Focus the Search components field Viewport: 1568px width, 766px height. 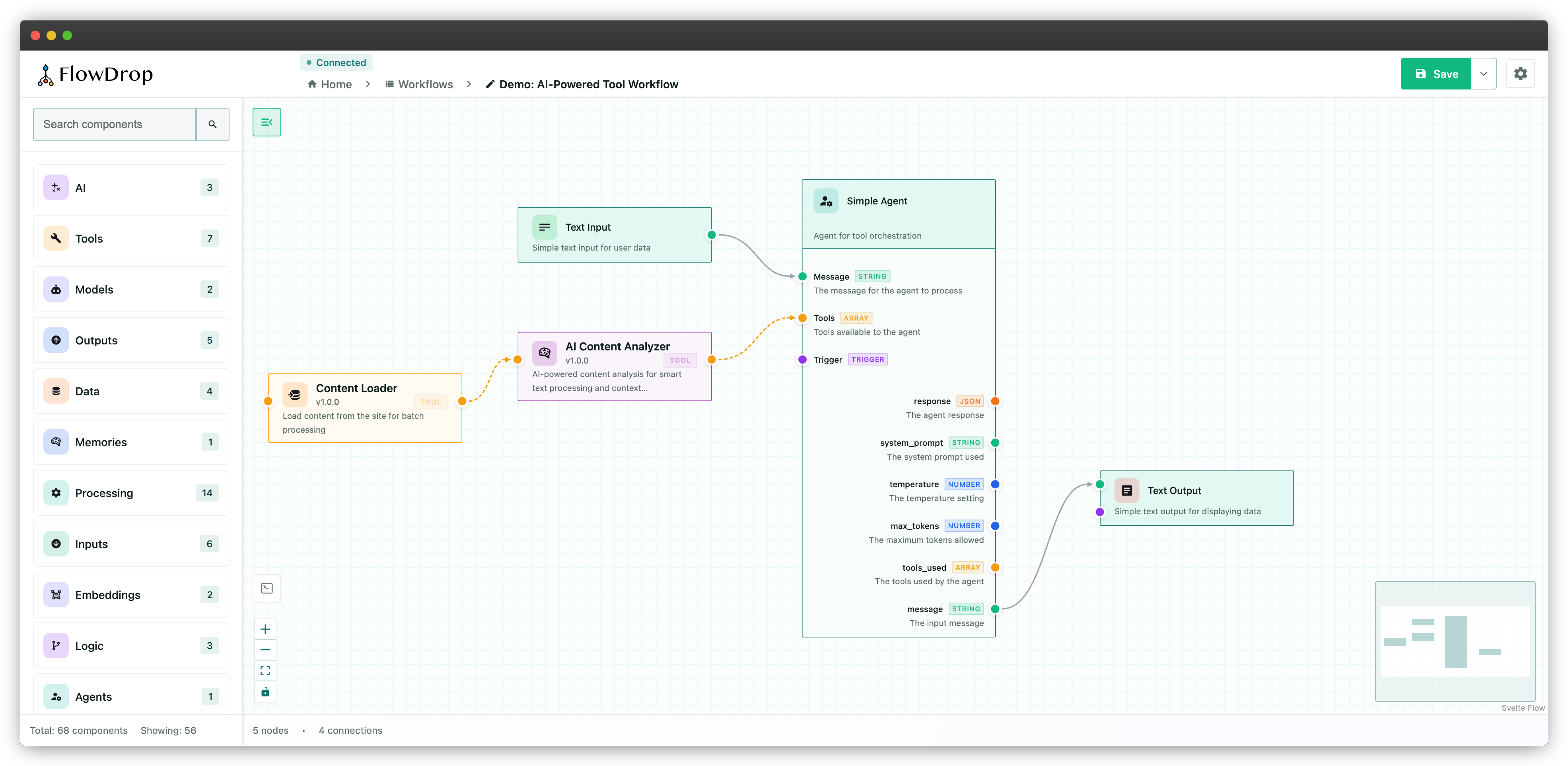coord(115,124)
